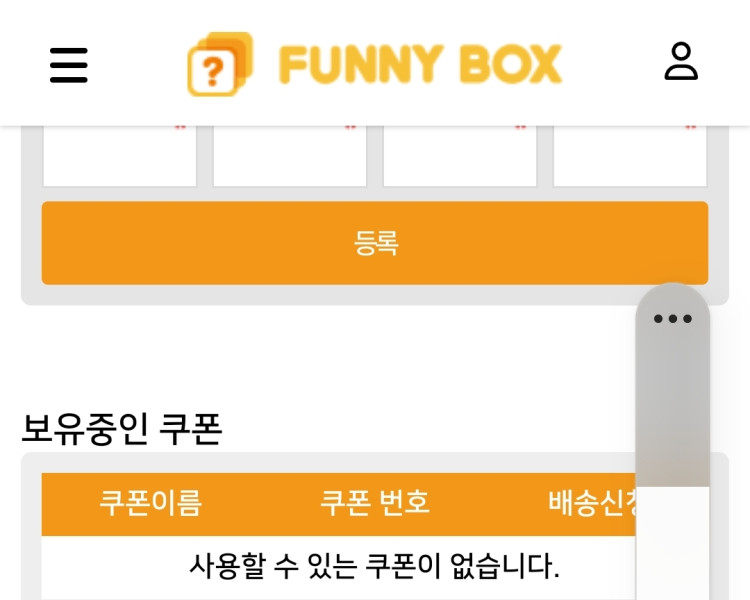Click into the third coupon code box
The height and width of the screenshot is (600, 750).
459,158
